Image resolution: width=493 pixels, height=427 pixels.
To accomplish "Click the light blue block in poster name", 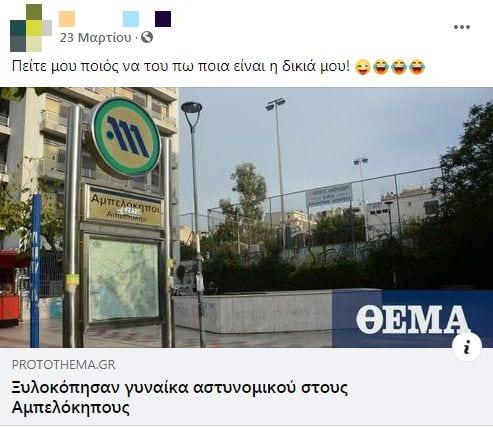I will click(x=131, y=19).
